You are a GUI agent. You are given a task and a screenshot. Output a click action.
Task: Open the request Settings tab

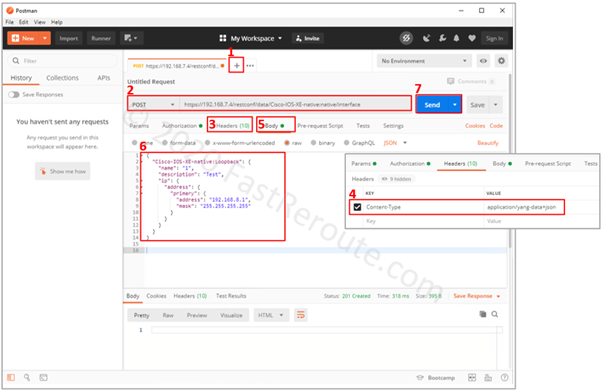tap(393, 126)
